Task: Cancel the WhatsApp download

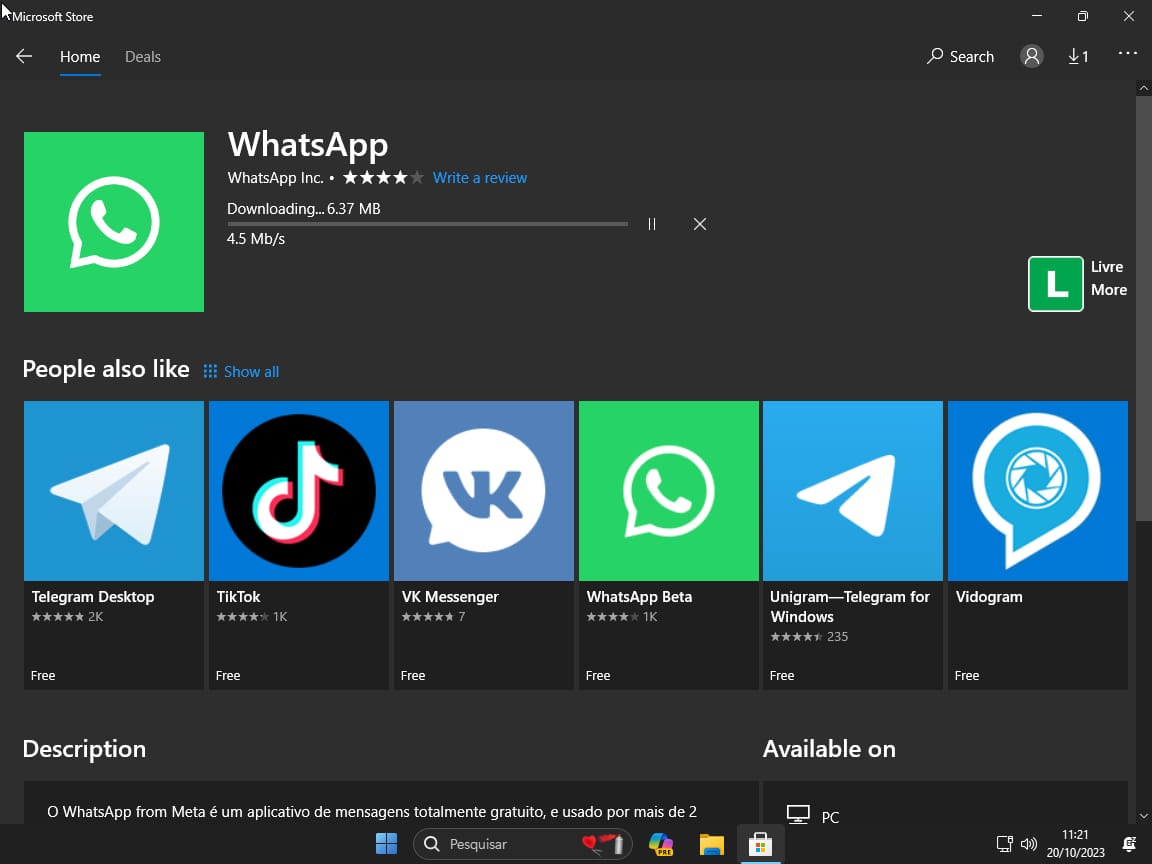Action: click(x=700, y=224)
